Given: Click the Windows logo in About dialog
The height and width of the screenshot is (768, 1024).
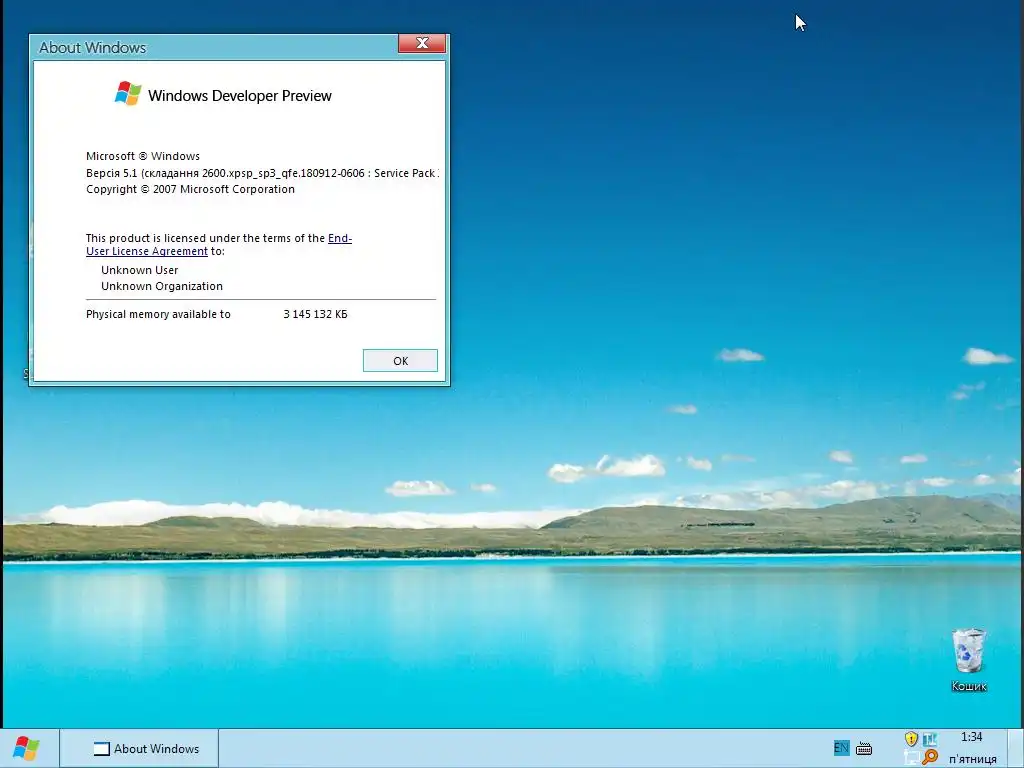Looking at the screenshot, I should pyautogui.click(x=128, y=93).
